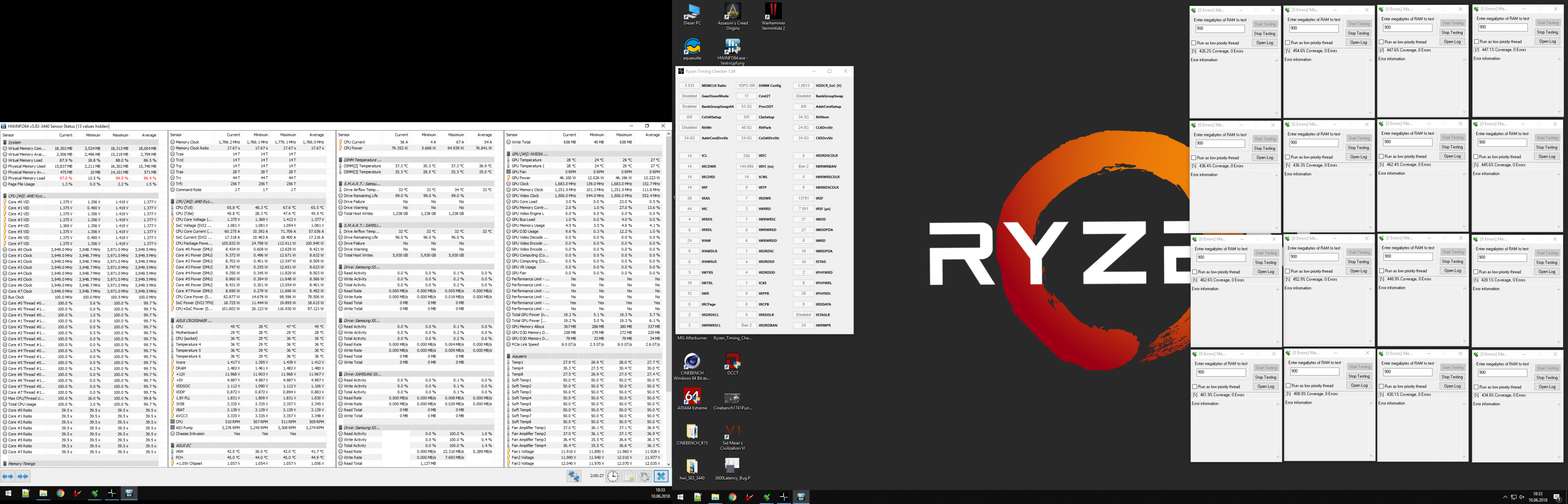Click HWiNFO logging start sheet icon

pyautogui.click(x=629, y=477)
